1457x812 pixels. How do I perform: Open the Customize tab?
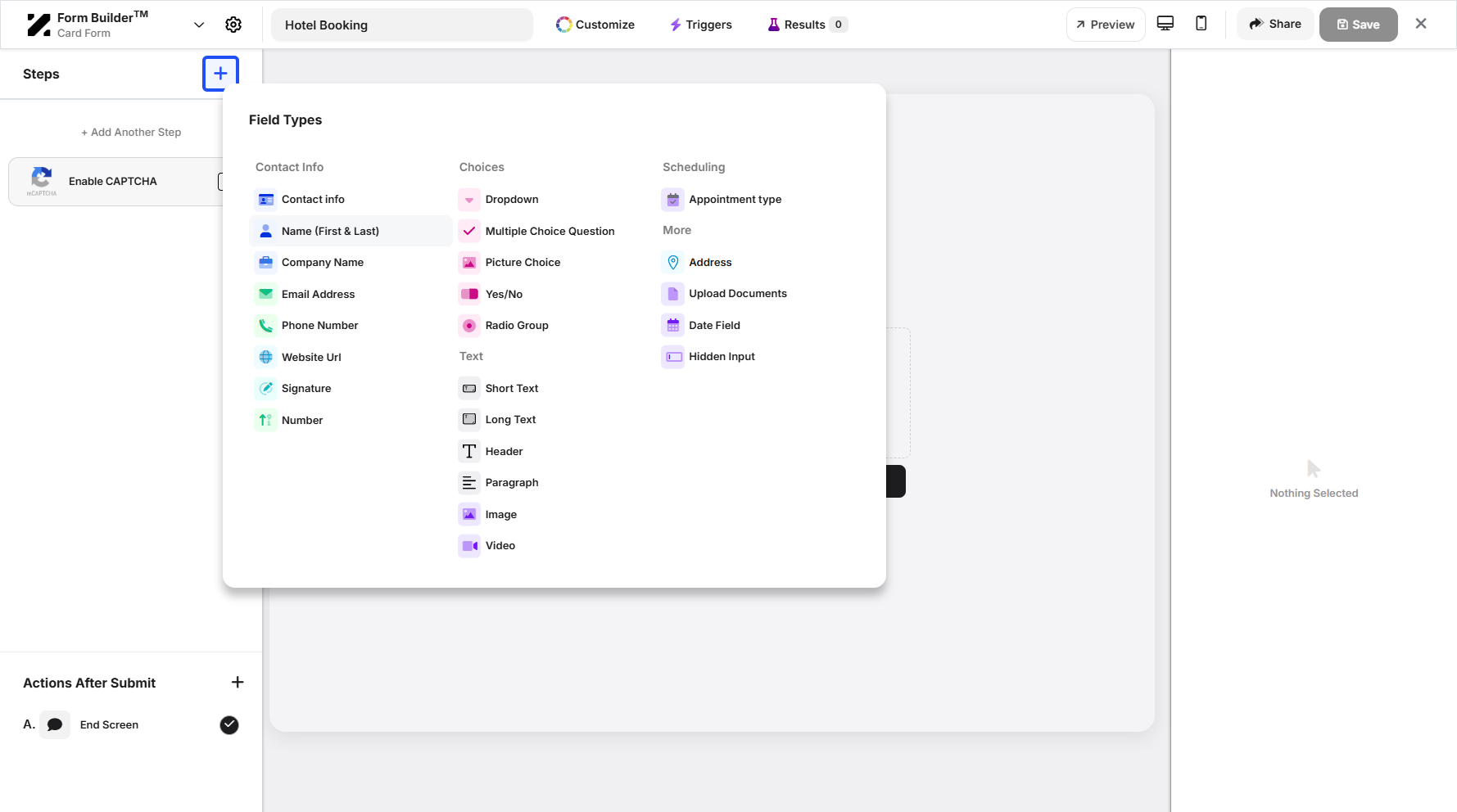click(595, 25)
